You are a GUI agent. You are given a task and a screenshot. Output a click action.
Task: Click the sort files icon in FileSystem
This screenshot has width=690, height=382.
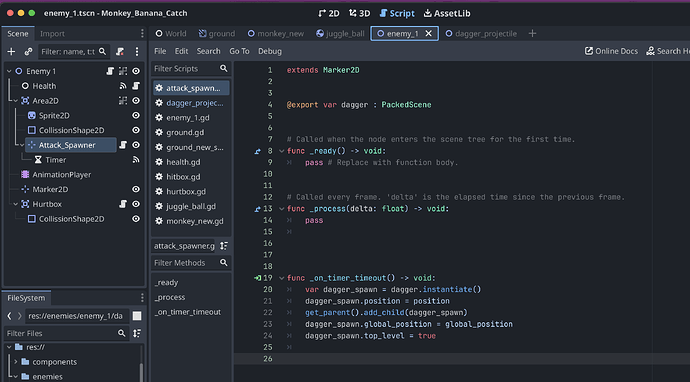click(x=137, y=333)
